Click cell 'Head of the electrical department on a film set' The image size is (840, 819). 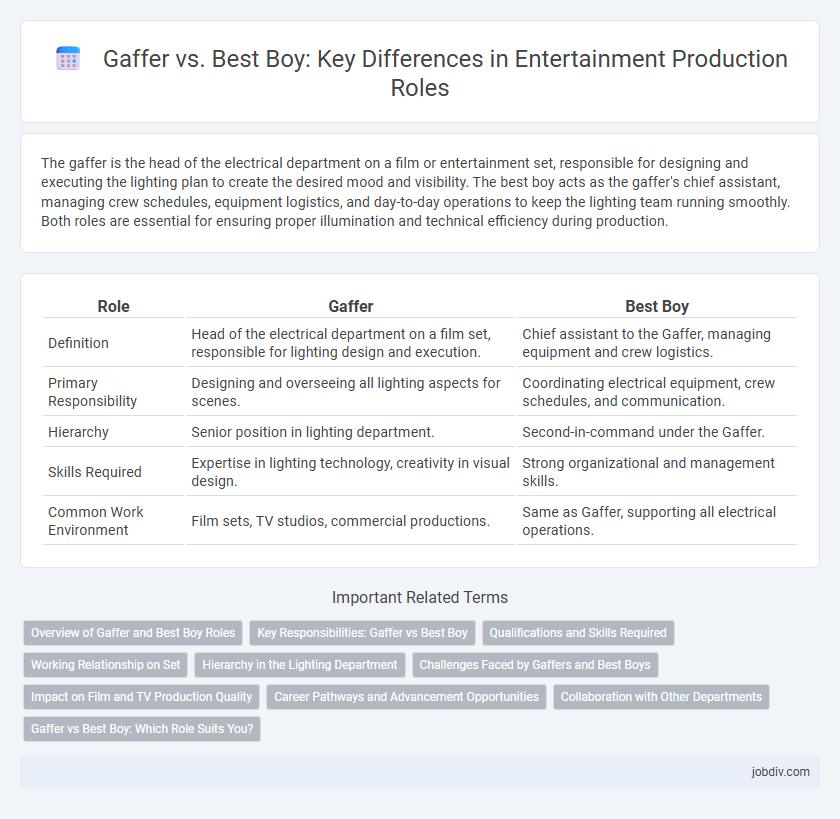pos(350,343)
